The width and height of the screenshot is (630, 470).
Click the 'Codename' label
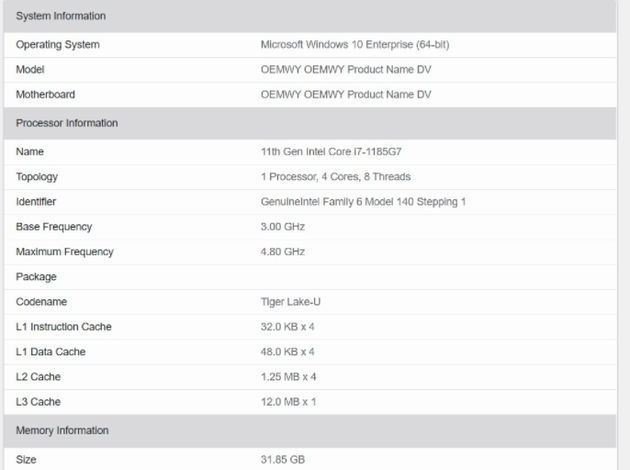41,302
